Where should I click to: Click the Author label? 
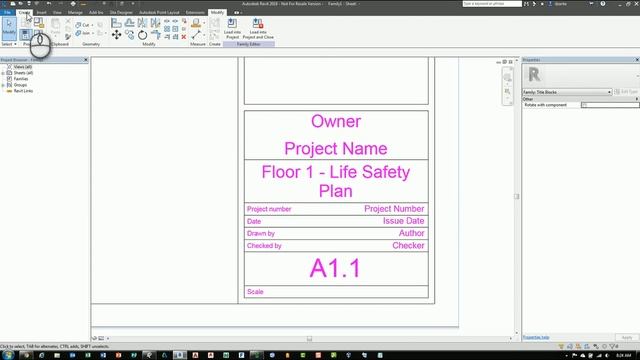tap(411, 233)
